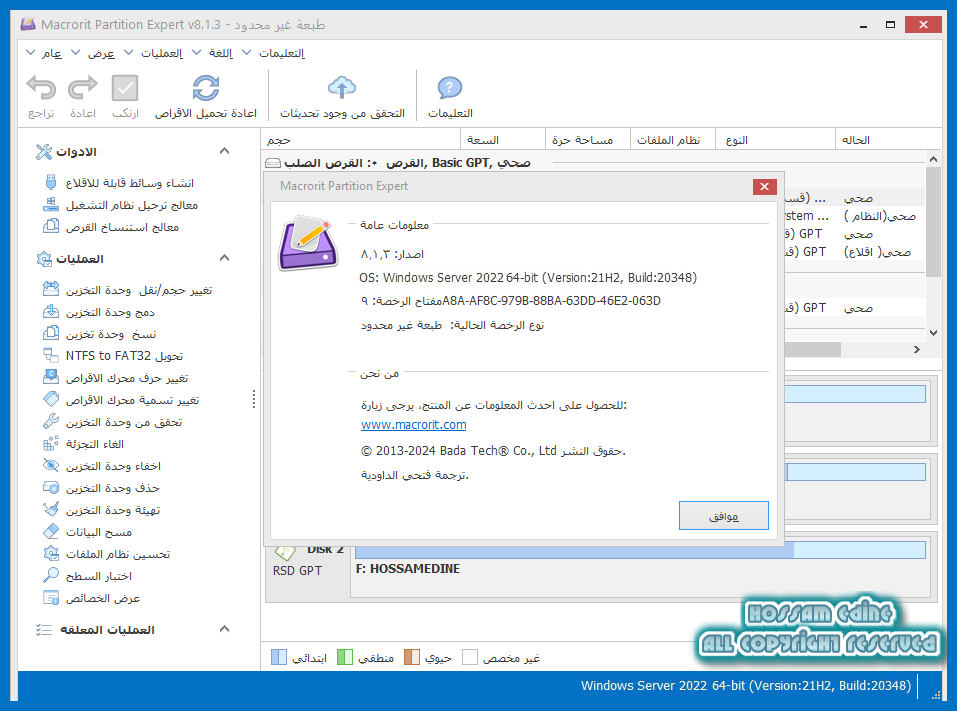Select the Hide volume eye icon

pos(51,465)
